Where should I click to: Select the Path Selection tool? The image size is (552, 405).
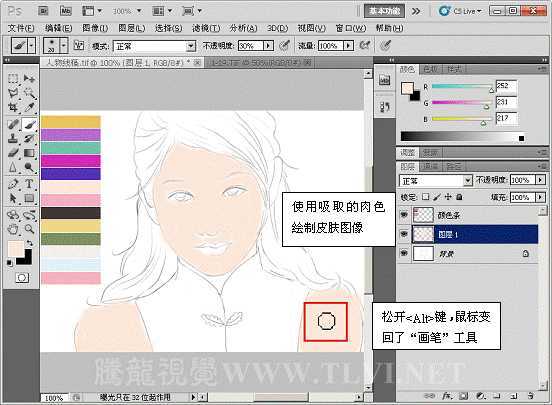click(x=13, y=198)
